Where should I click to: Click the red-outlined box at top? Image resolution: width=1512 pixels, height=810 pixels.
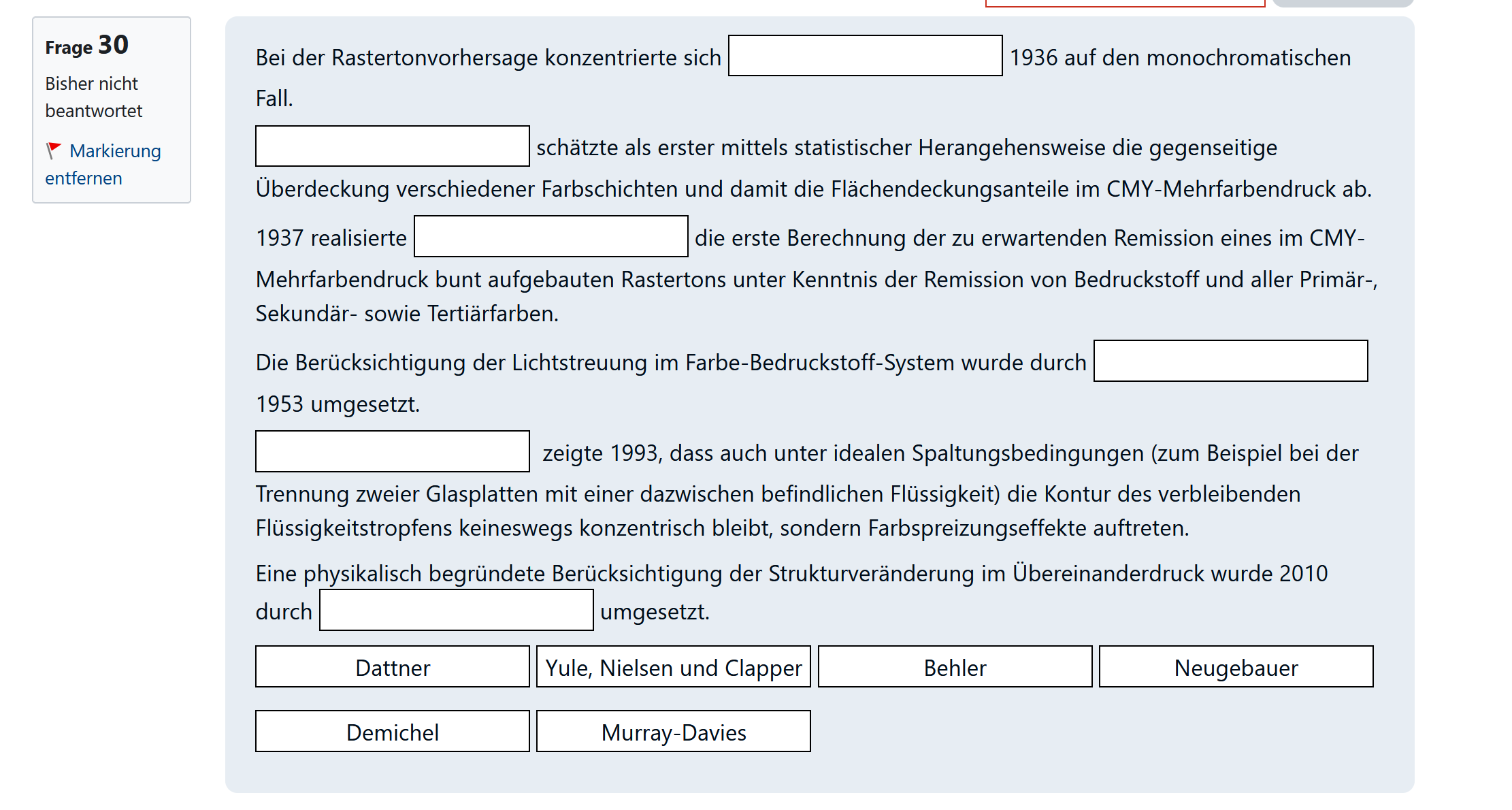pos(1125,3)
